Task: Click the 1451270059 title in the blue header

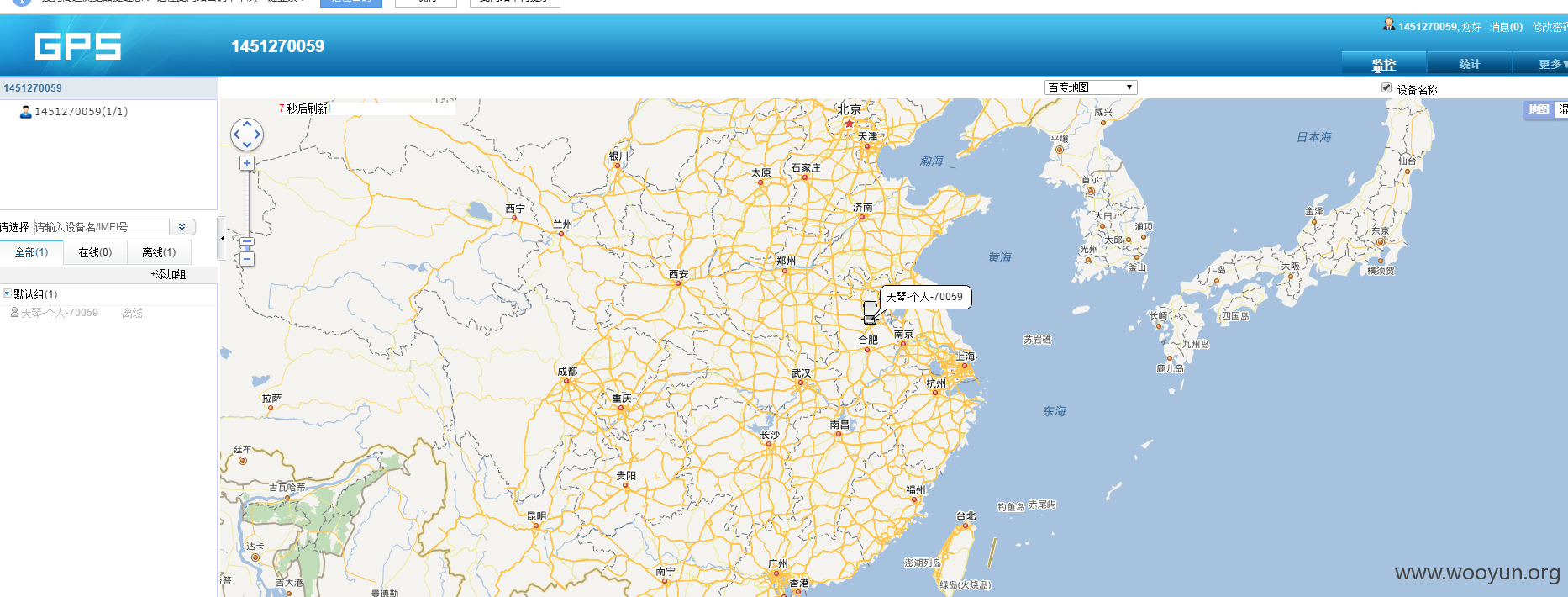Action: (277, 46)
